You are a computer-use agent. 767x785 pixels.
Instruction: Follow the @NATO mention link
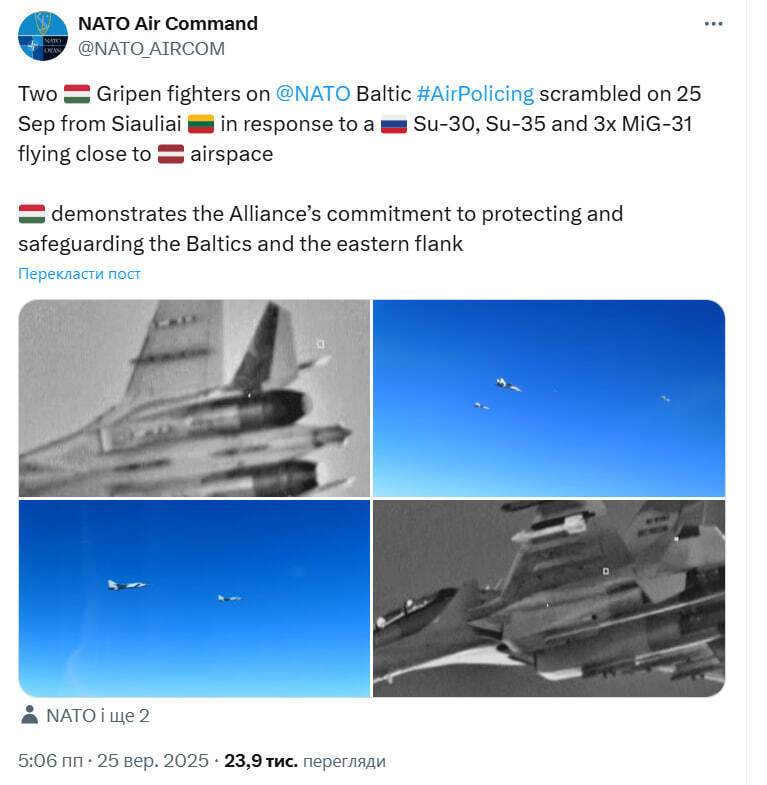coord(313,94)
